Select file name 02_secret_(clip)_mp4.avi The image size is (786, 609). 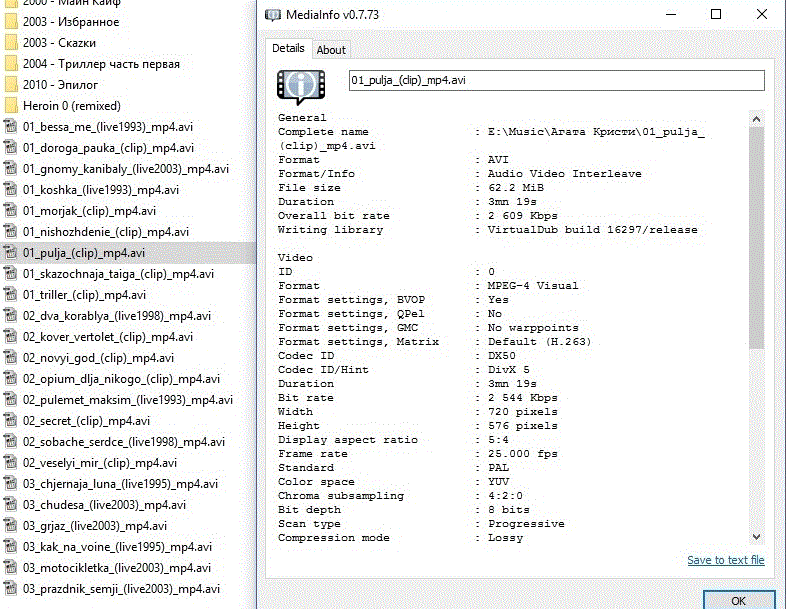click(x=86, y=421)
